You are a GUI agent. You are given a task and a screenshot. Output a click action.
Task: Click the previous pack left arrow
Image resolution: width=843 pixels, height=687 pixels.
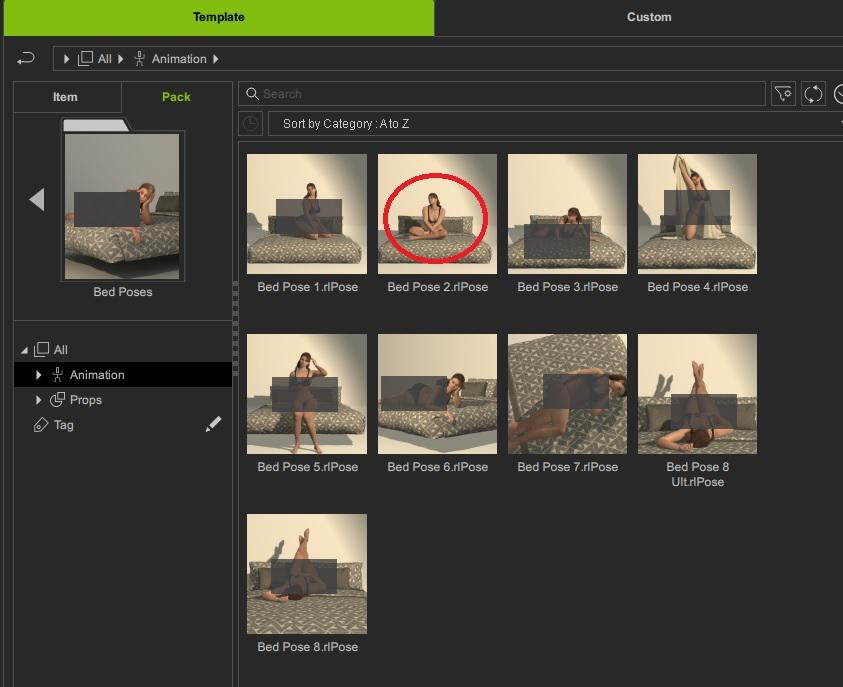[x=37, y=200]
